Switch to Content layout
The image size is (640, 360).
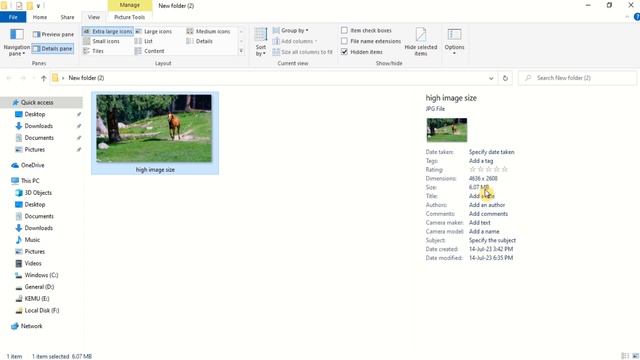point(150,51)
